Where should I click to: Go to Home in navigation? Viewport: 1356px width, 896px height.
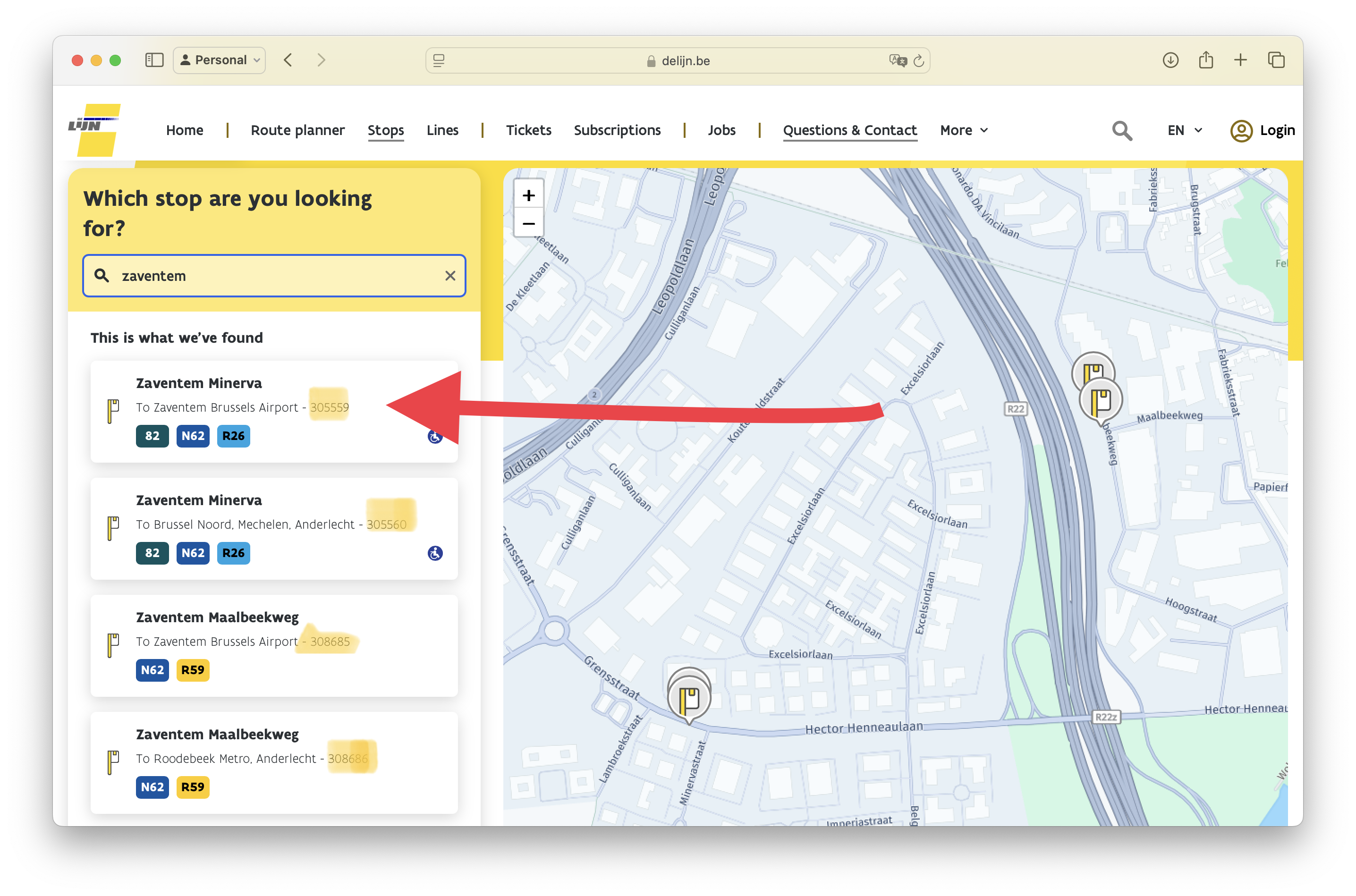pyautogui.click(x=185, y=130)
